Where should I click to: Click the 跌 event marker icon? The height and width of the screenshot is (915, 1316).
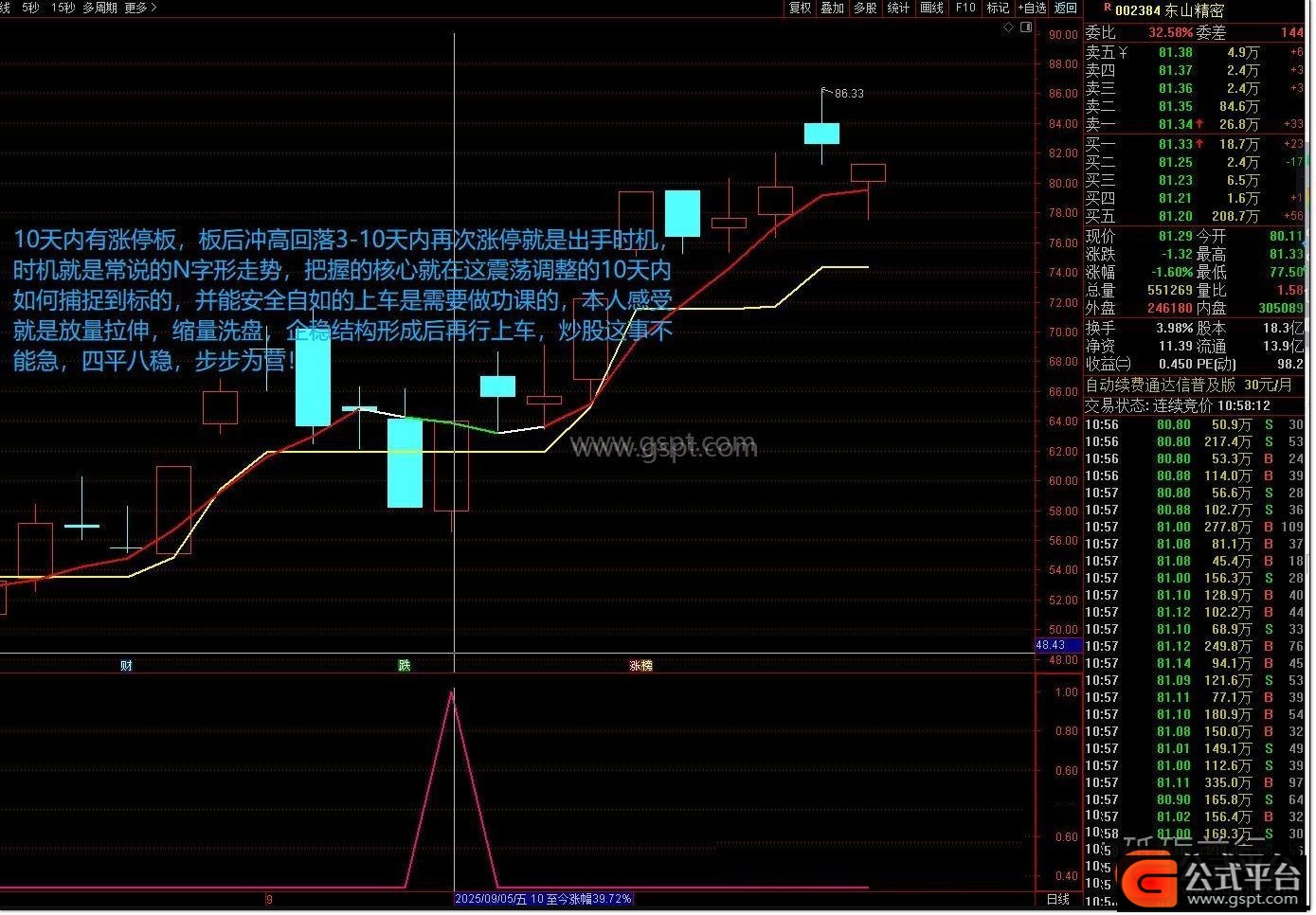point(405,666)
